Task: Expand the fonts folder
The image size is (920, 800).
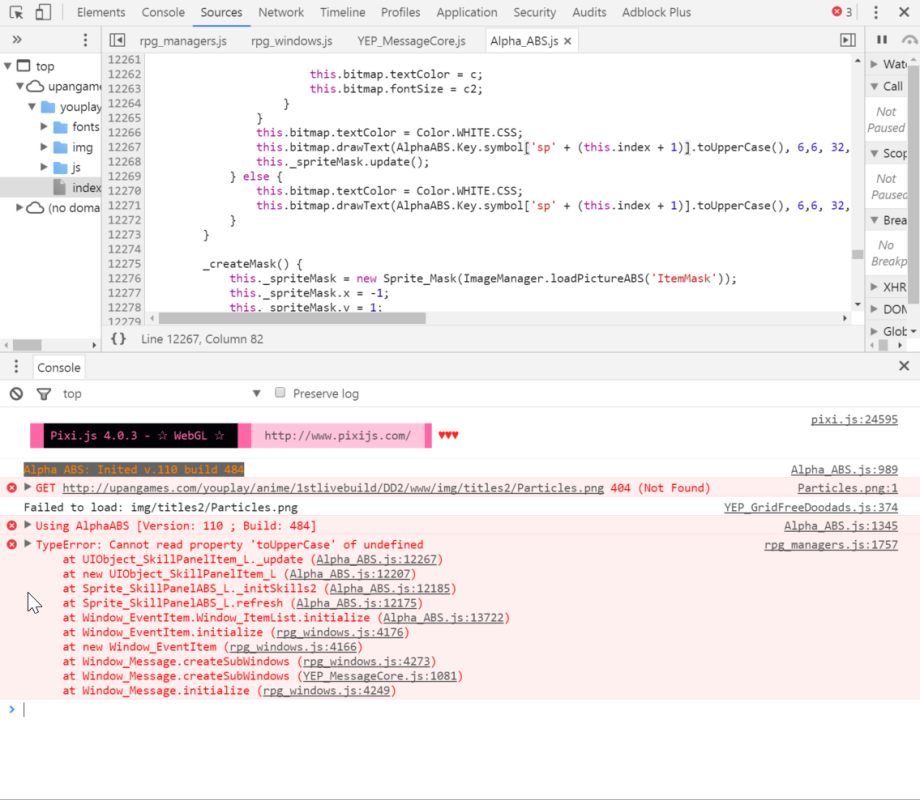Action: (x=44, y=127)
